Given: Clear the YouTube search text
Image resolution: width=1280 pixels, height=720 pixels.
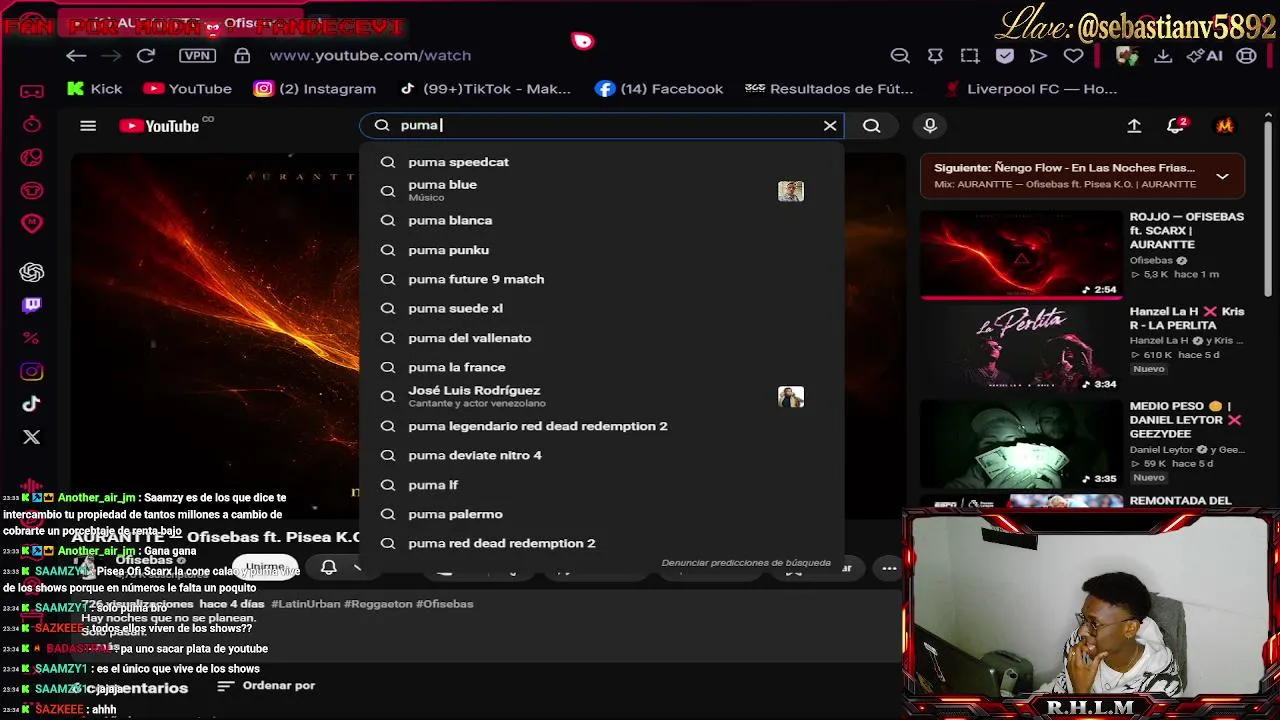Looking at the screenshot, I should (x=830, y=125).
